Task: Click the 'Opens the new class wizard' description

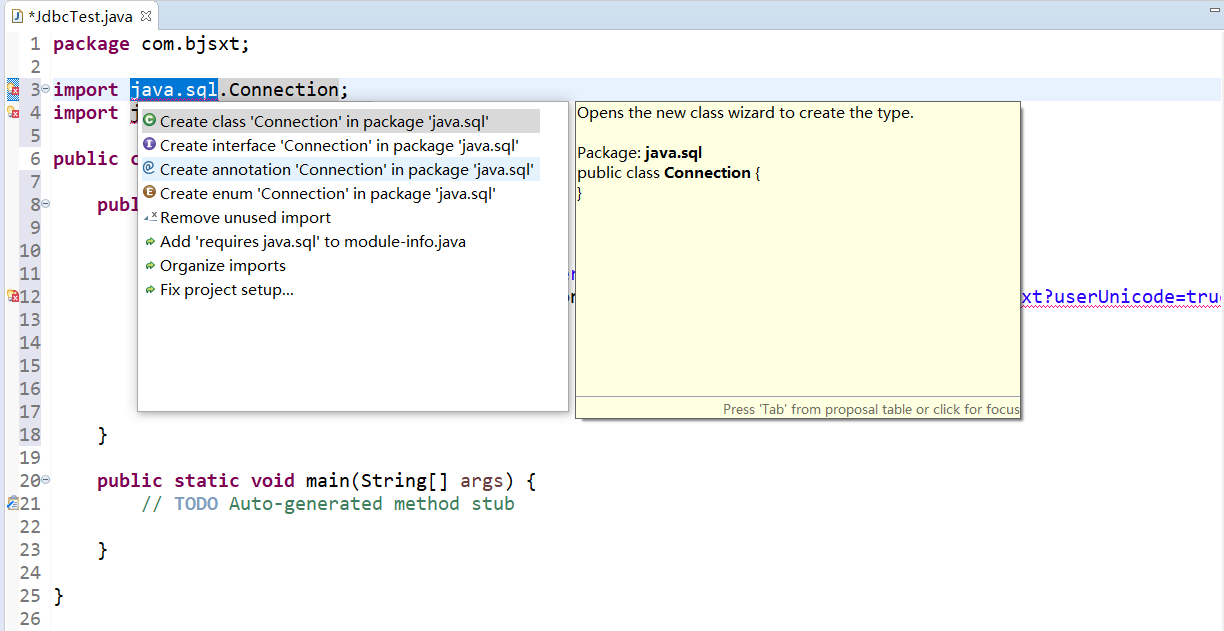Action: 745,113
